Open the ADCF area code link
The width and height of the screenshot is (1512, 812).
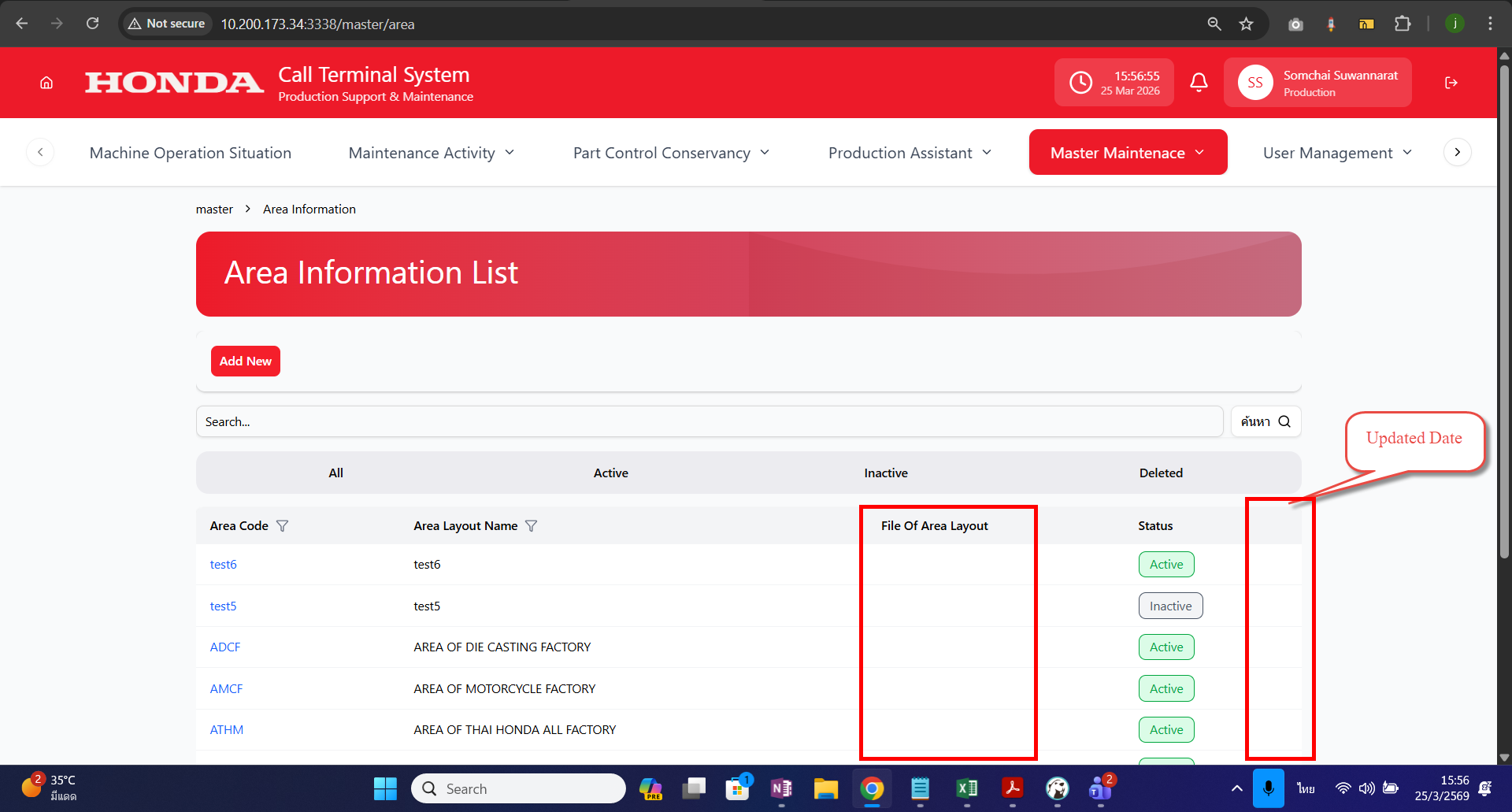pyautogui.click(x=225, y=647)
